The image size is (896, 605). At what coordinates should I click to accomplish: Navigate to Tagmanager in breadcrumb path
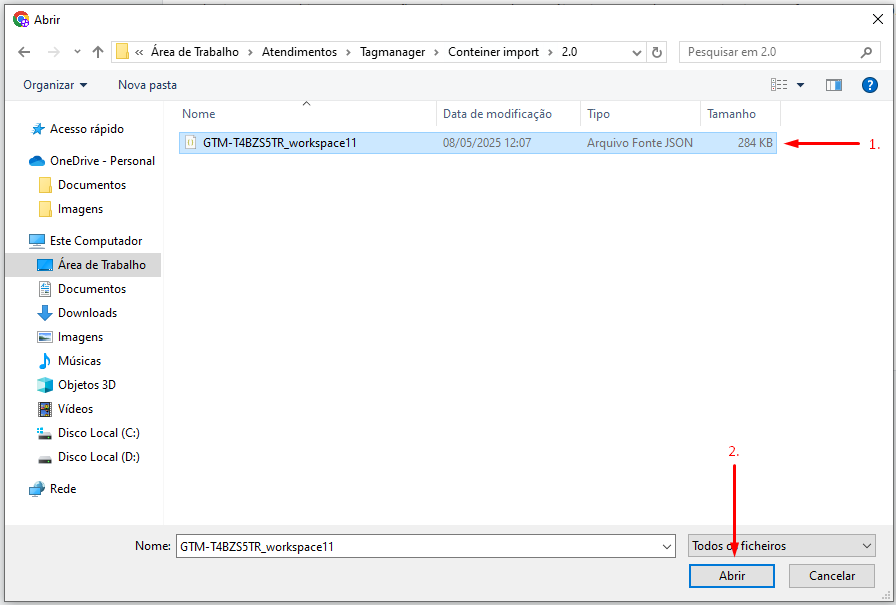[x=392, y=52]
